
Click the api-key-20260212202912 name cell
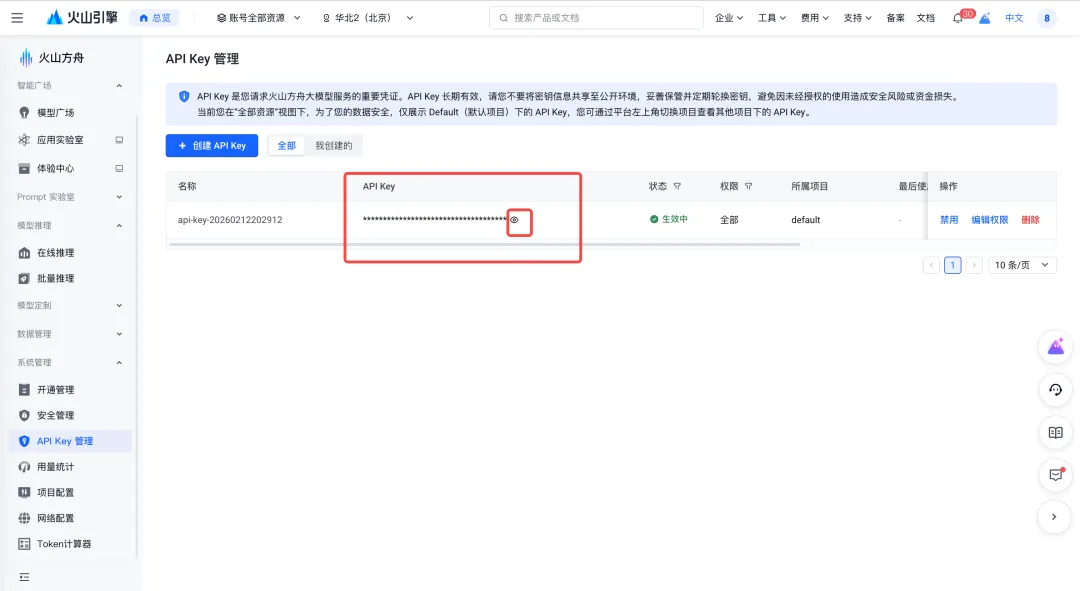pyautogui.click(x=230, y=220)
